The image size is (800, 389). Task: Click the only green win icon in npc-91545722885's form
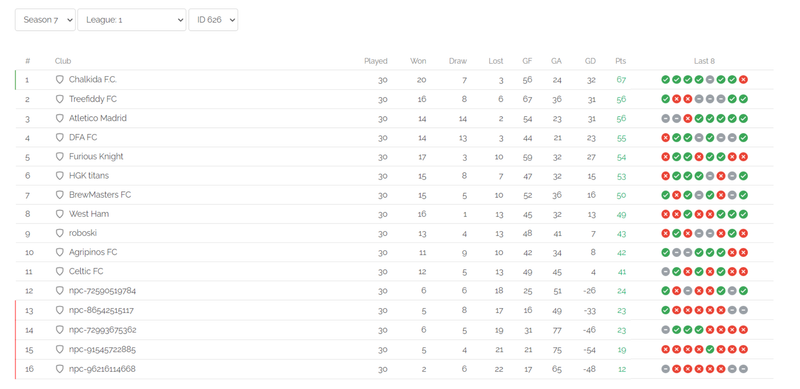pyautogui.click(x=710, y=350)
